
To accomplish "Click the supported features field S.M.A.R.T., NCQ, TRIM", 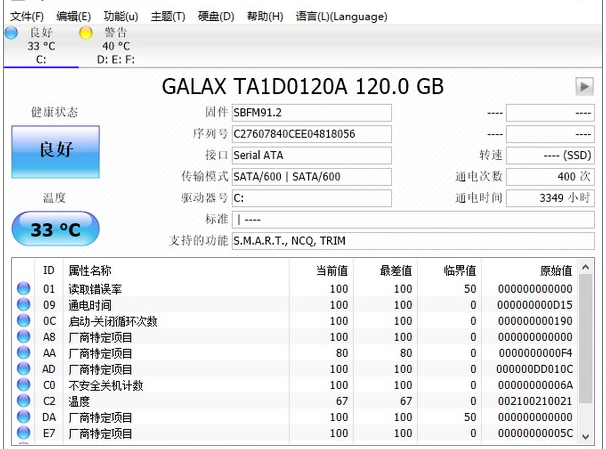I will (x=413, y=241).
